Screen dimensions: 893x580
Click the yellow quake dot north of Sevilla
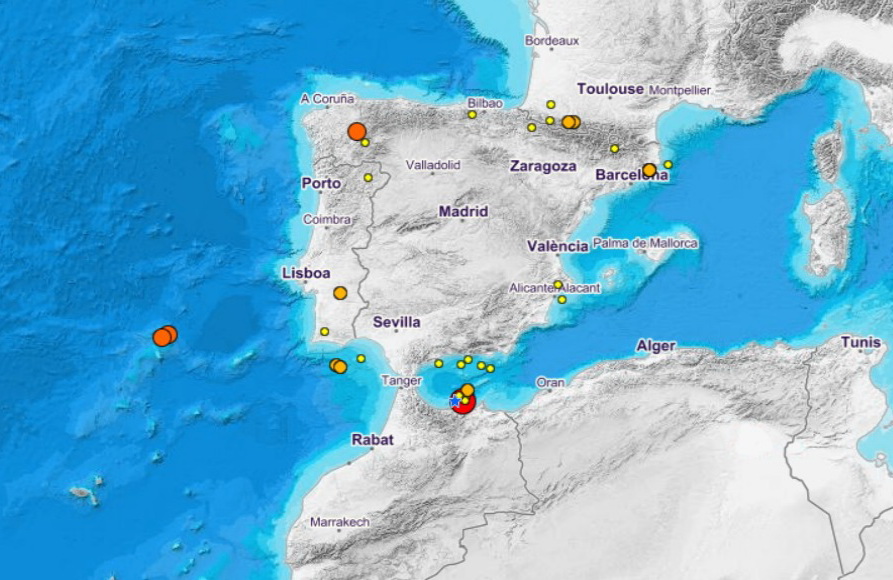pos(324,330)
